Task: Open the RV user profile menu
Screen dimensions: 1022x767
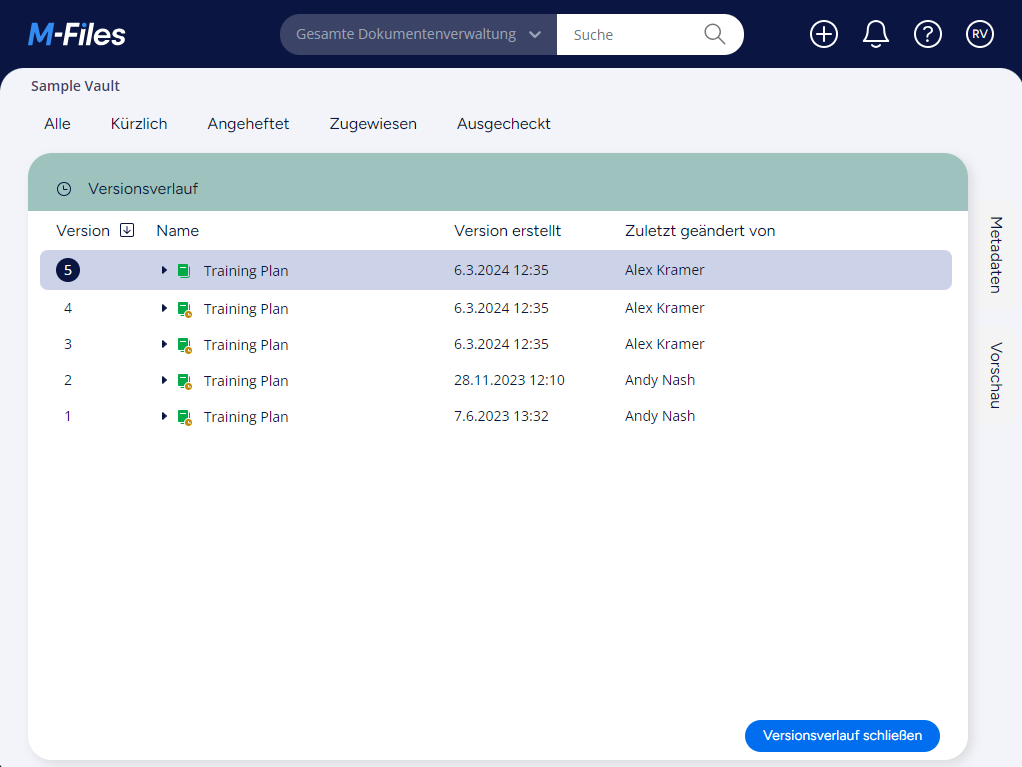Action: (x=980, y=35)
